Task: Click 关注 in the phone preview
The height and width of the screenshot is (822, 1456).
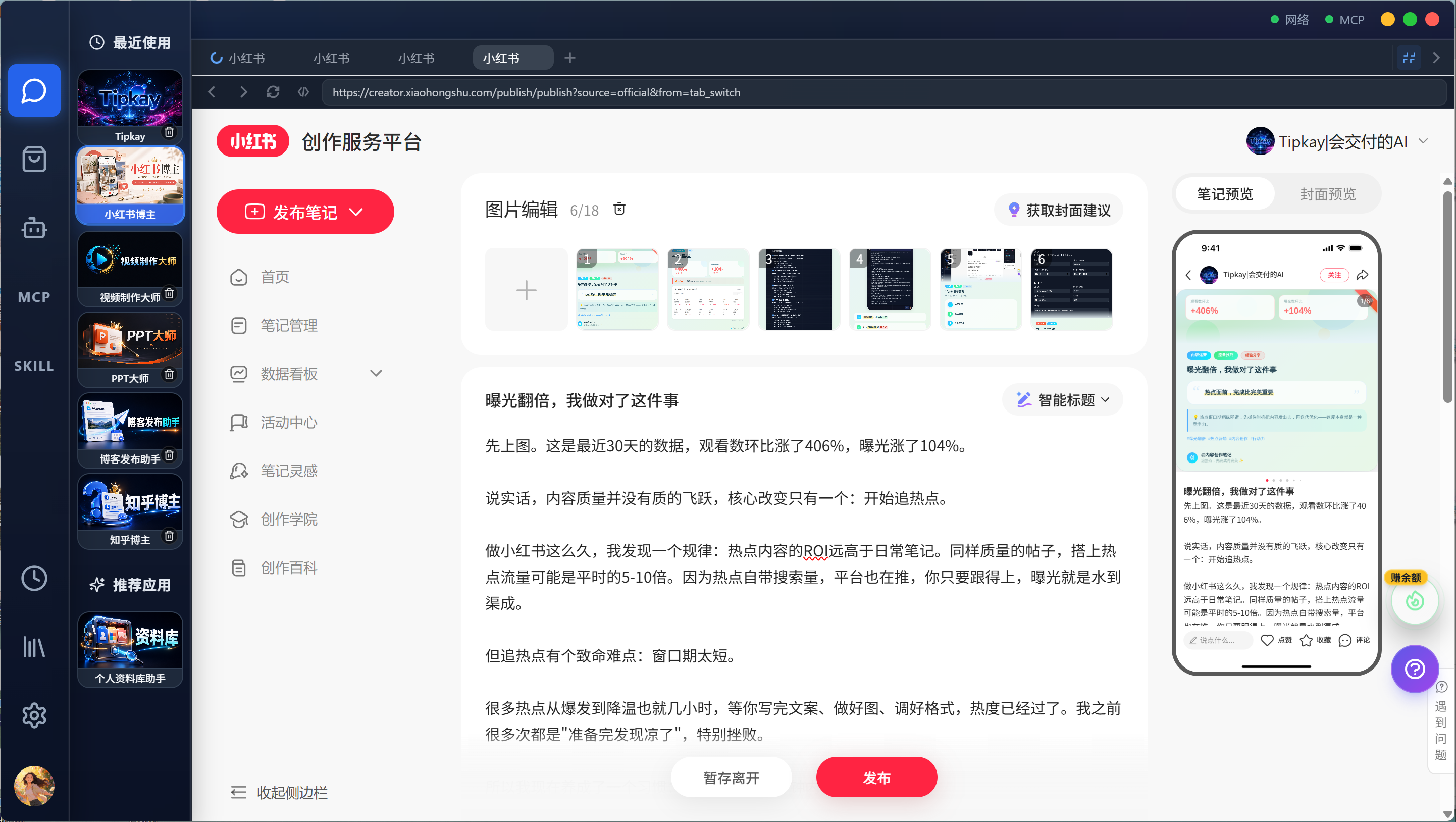Action: 1334,275
